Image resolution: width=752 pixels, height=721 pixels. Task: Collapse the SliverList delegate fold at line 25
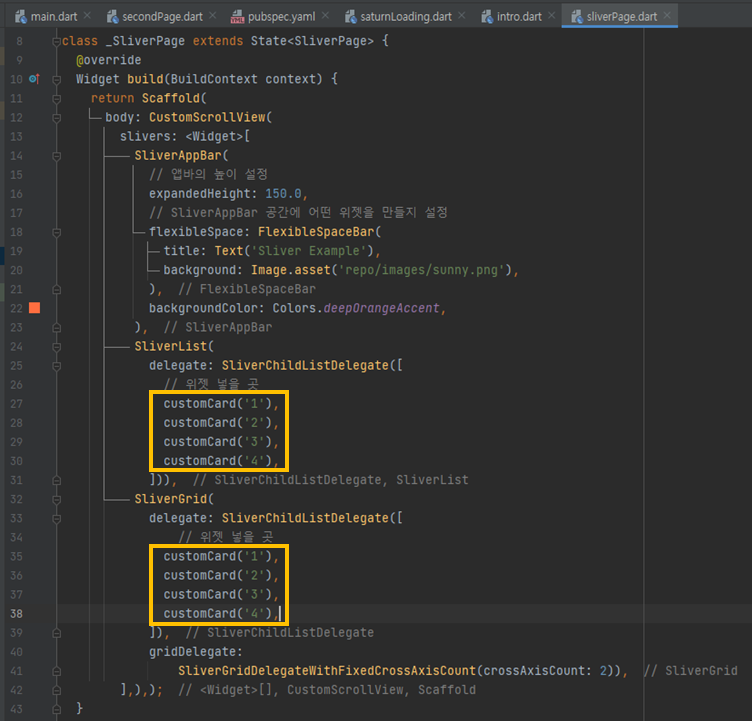pyautogui.click(x=57, y=366)
